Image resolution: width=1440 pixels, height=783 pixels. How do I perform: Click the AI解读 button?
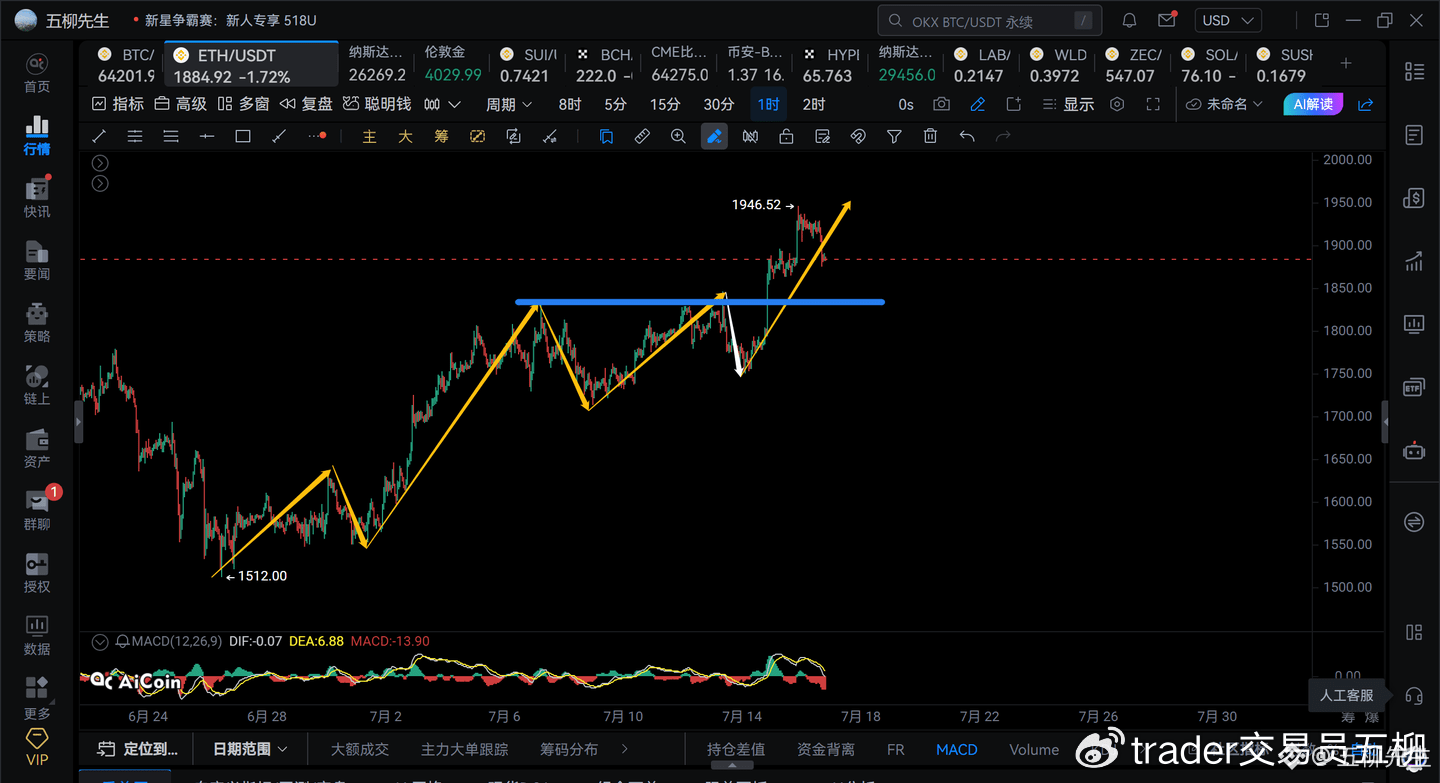click(1313, 104)
